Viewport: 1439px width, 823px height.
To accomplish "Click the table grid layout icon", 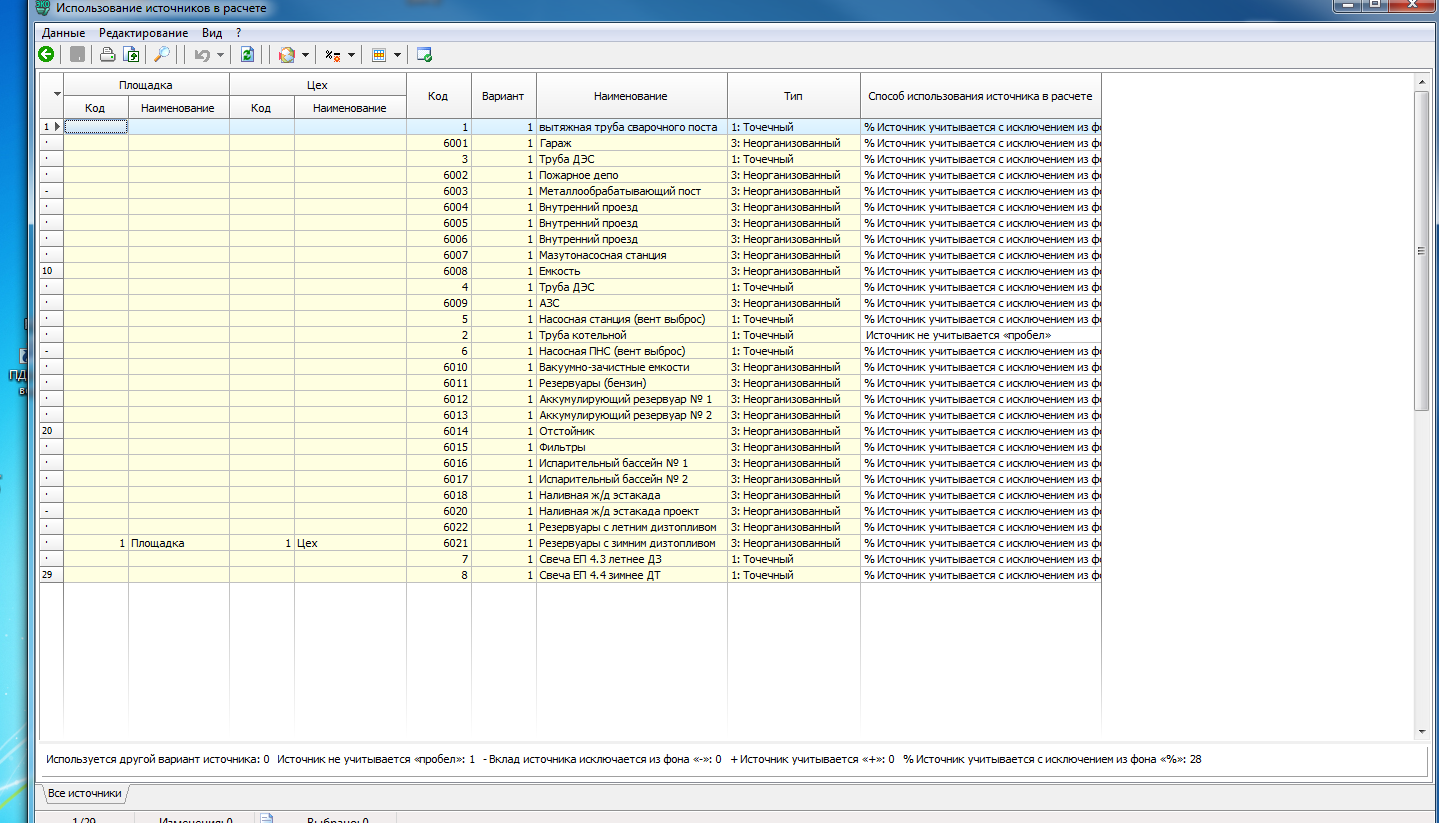I will (x=379, y=55).
